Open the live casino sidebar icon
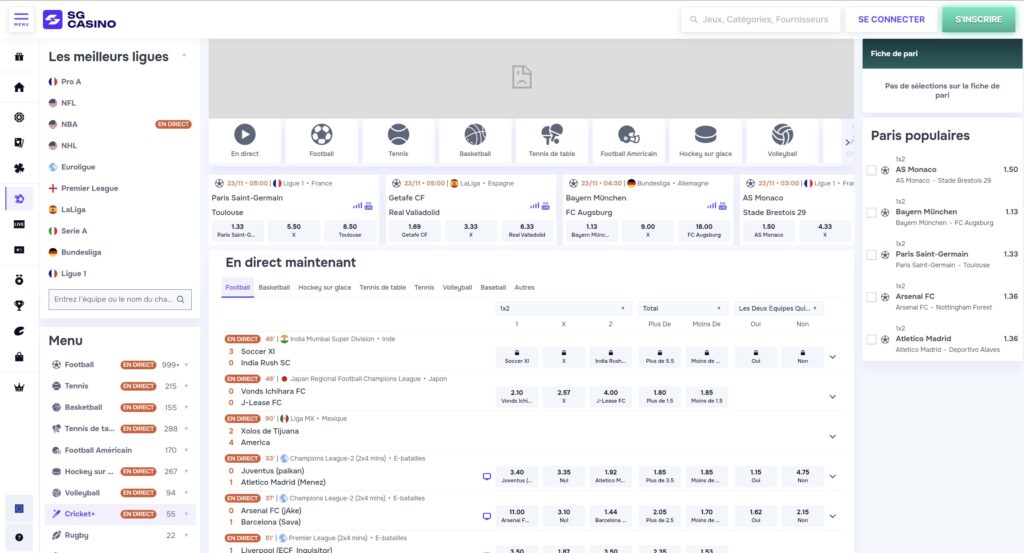The image size is (1024, 553). [19, 224]
